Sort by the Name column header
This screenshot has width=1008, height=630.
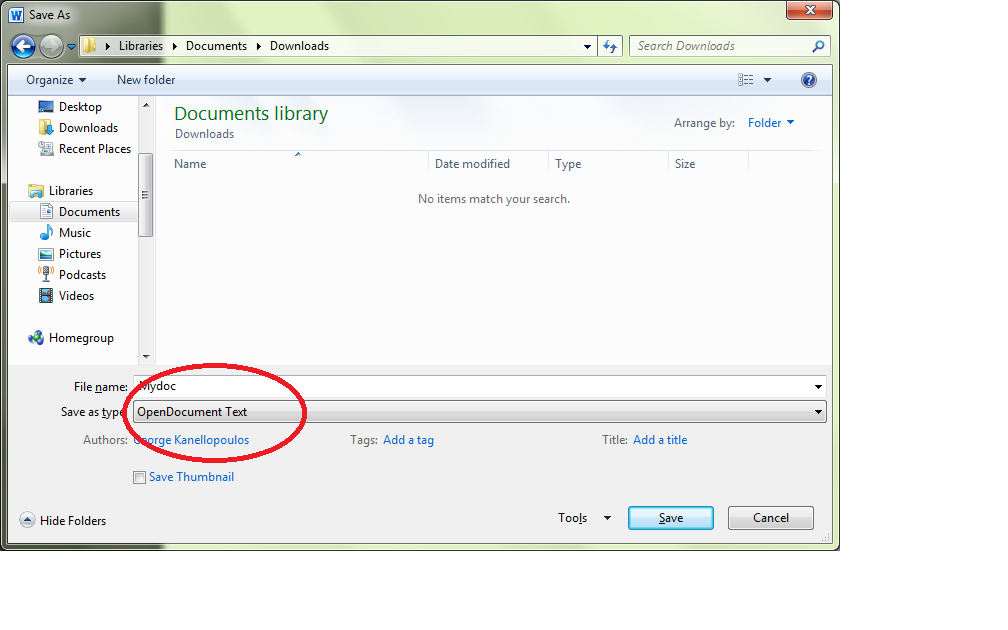coord(190,164)
